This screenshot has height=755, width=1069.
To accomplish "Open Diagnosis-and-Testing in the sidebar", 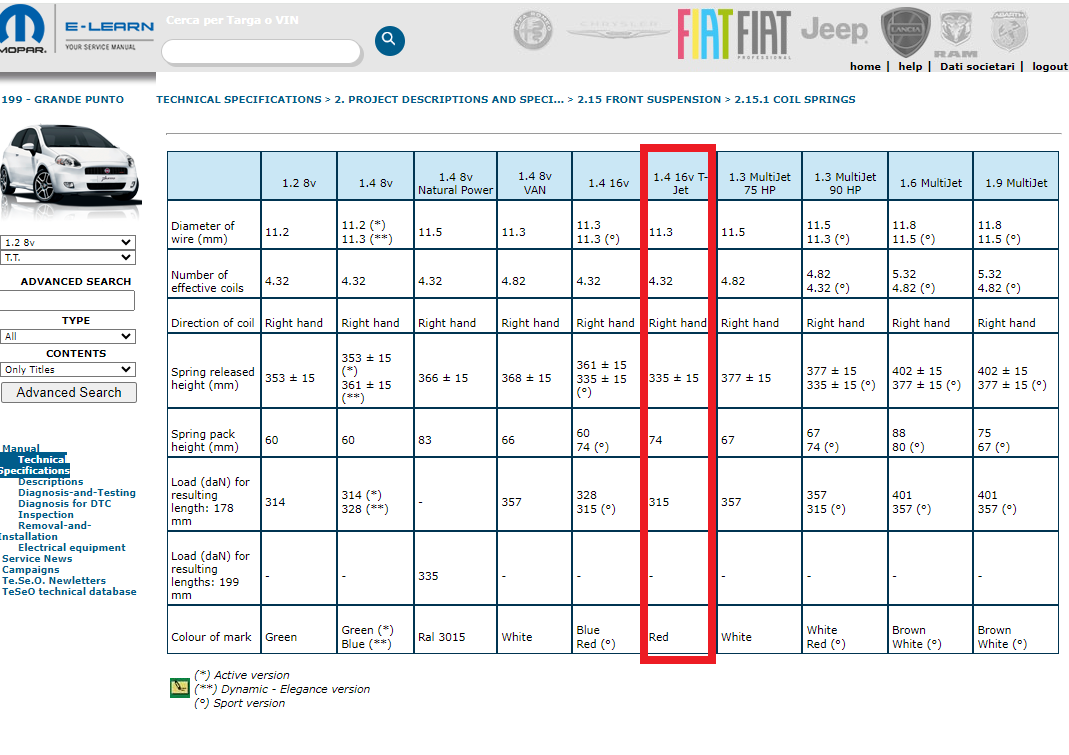I will (77, 492).
